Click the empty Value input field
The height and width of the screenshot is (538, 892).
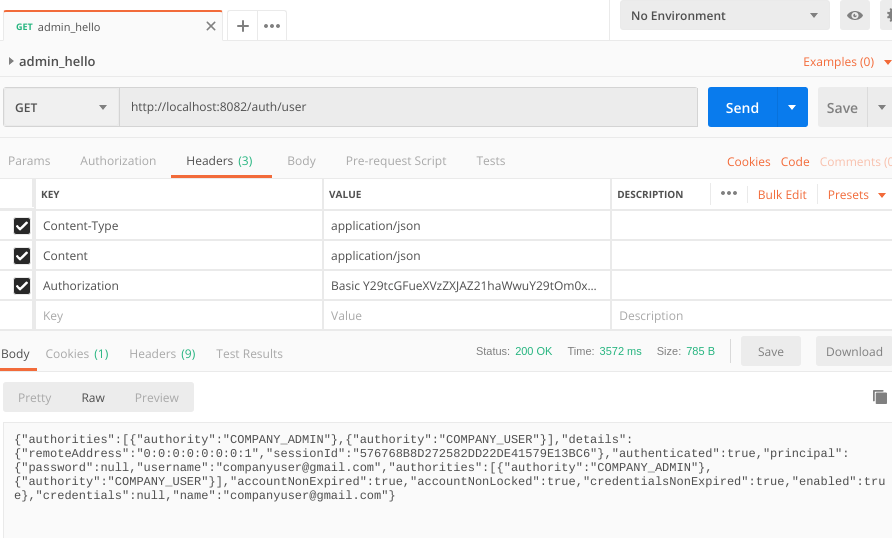[467, 316]
